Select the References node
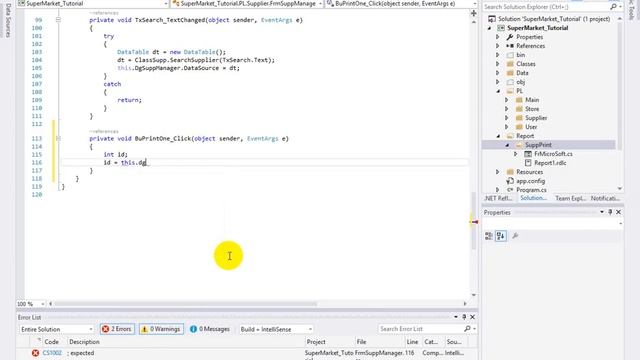 (530, 46)
